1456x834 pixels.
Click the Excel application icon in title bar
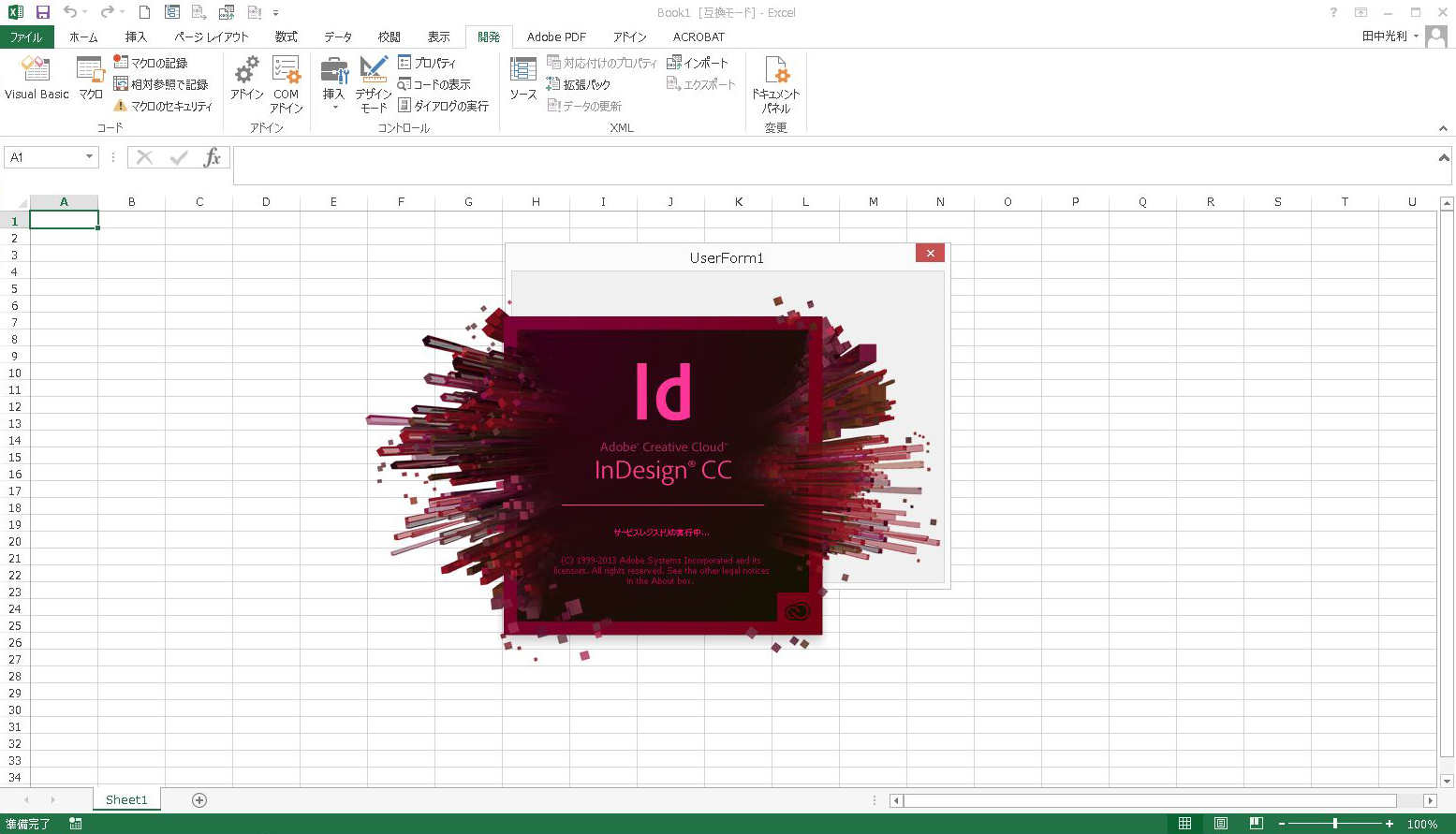coord(15,12)
